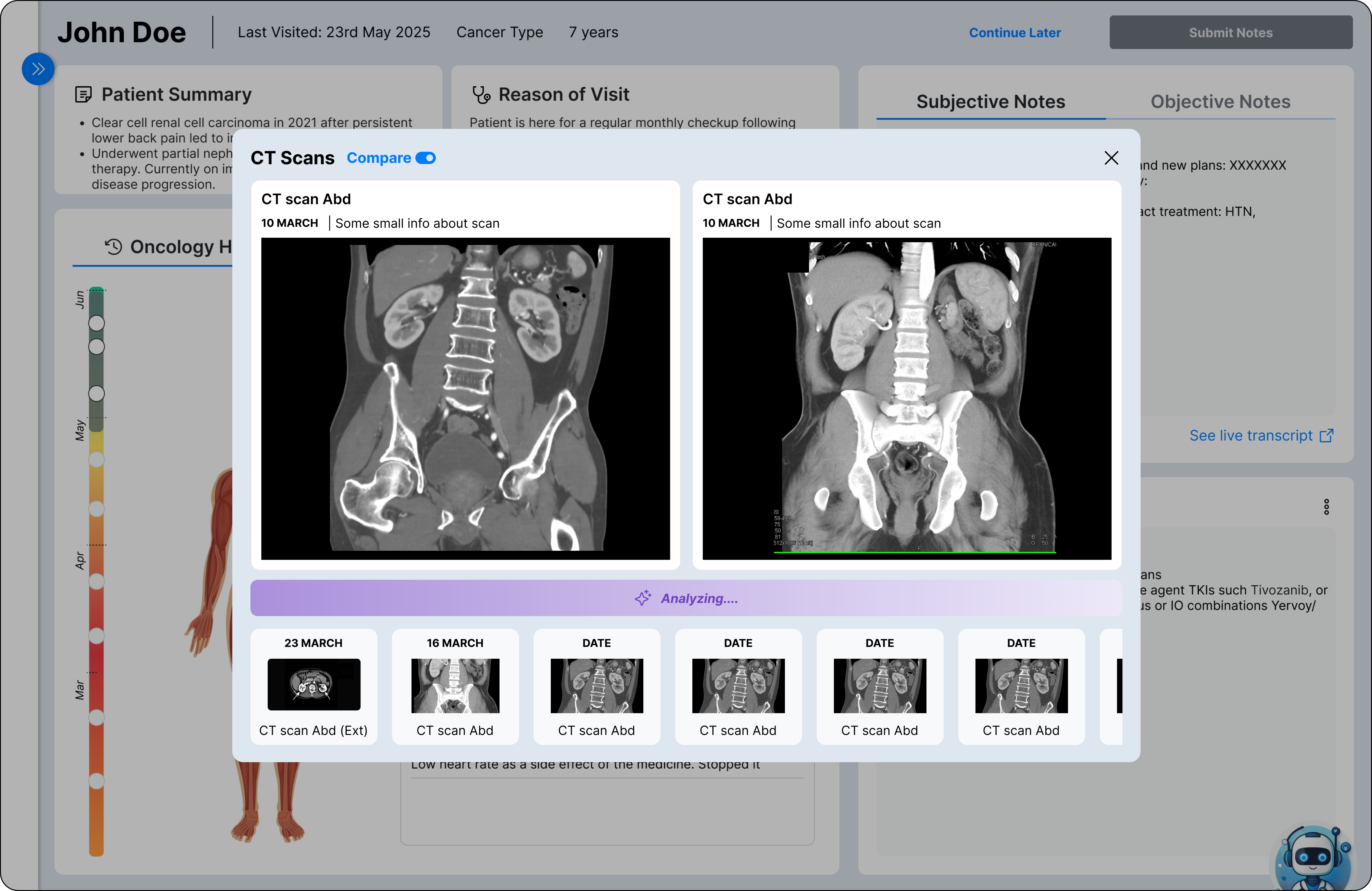1372x891 pixels.
Task: Click the topmost June timeline marker
Action: (x=96, y=323)
